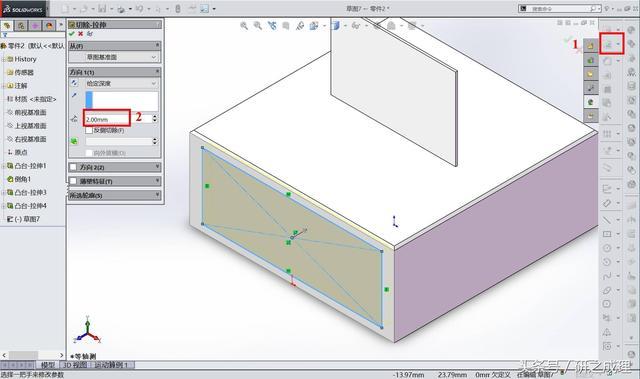
Task: Confirm the cut-extrude with the green checkmark
Action: tap(72, 34)
